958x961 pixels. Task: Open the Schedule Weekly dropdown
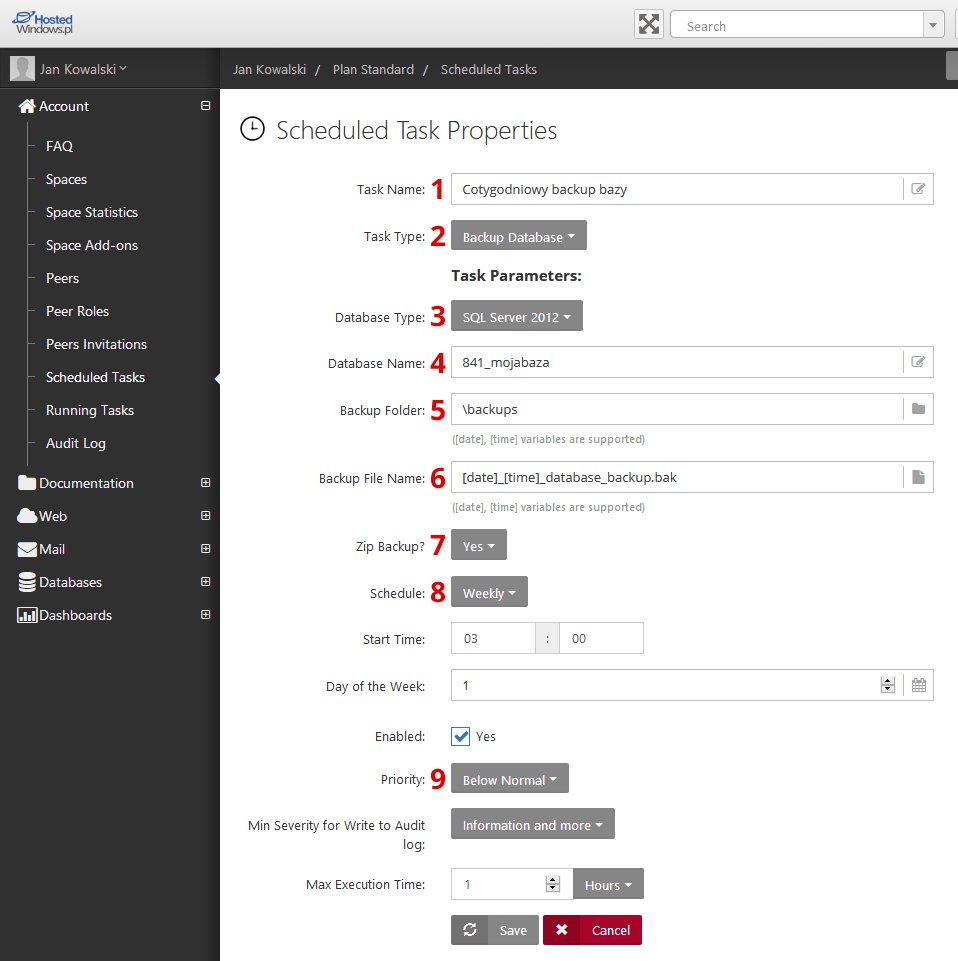point(489,591)
